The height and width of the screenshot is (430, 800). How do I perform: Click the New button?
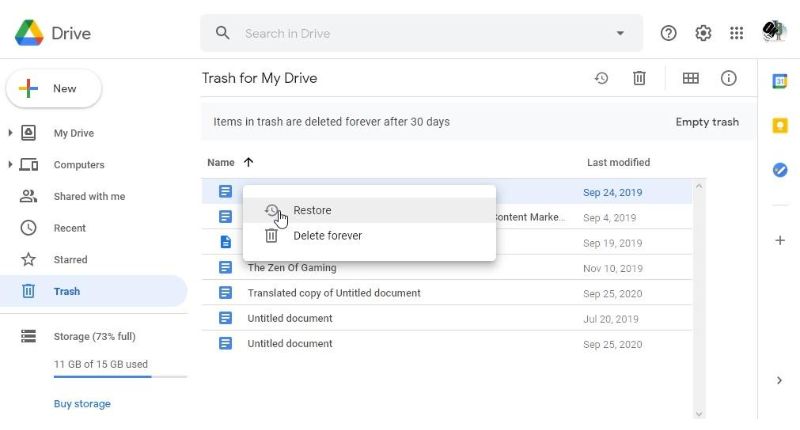click(x=54, y=89)
